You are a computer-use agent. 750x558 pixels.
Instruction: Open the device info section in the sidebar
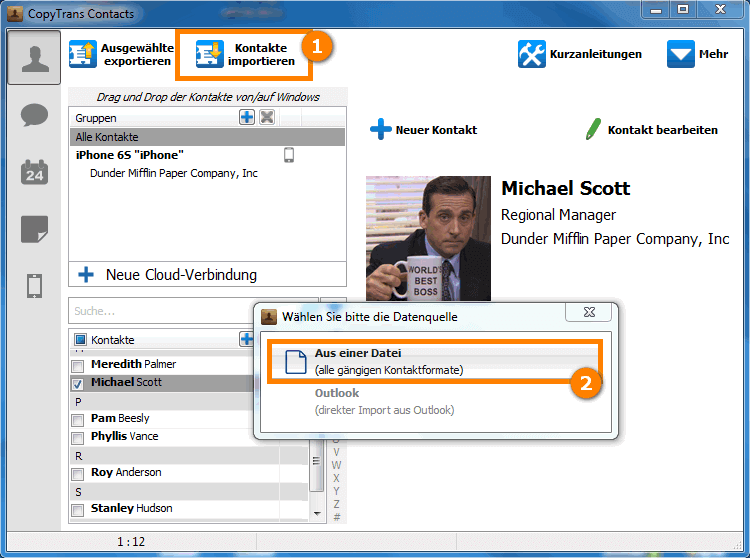coord(34,286)
